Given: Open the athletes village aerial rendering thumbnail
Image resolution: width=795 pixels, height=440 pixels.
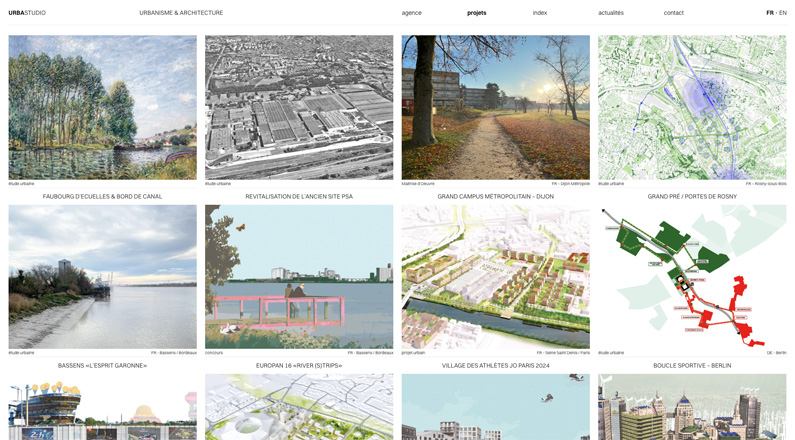Looking at the screenshot, I should [495, 277].
